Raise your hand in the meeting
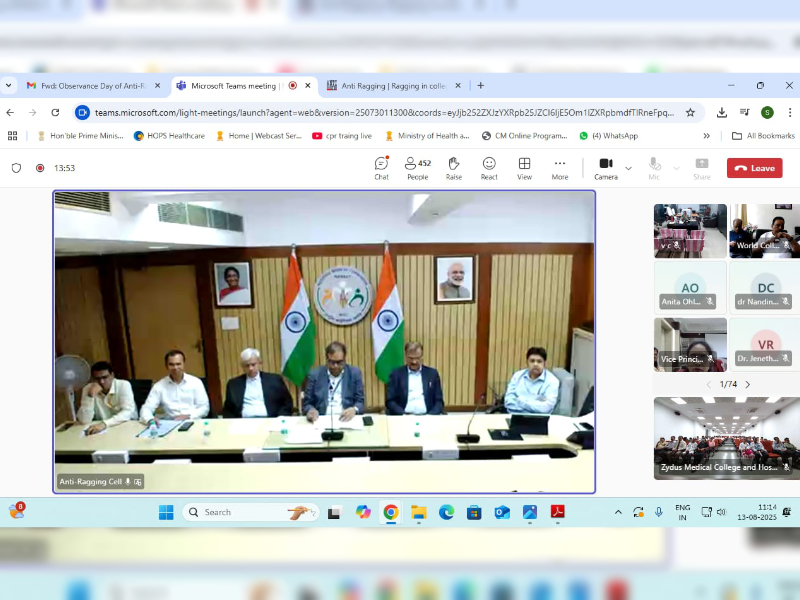Image resolution: width=800 pixels, height=600 pixels. (x=453, y=167)
